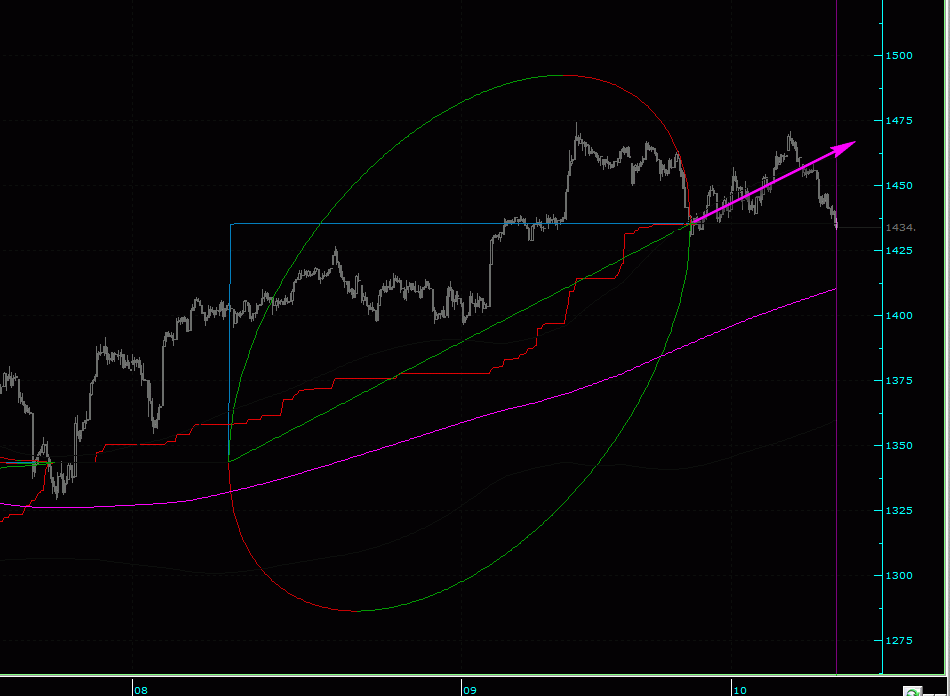Click the 1475 price axis label
The width and height of the screenshot is (950, 696).
pos(899,121)
